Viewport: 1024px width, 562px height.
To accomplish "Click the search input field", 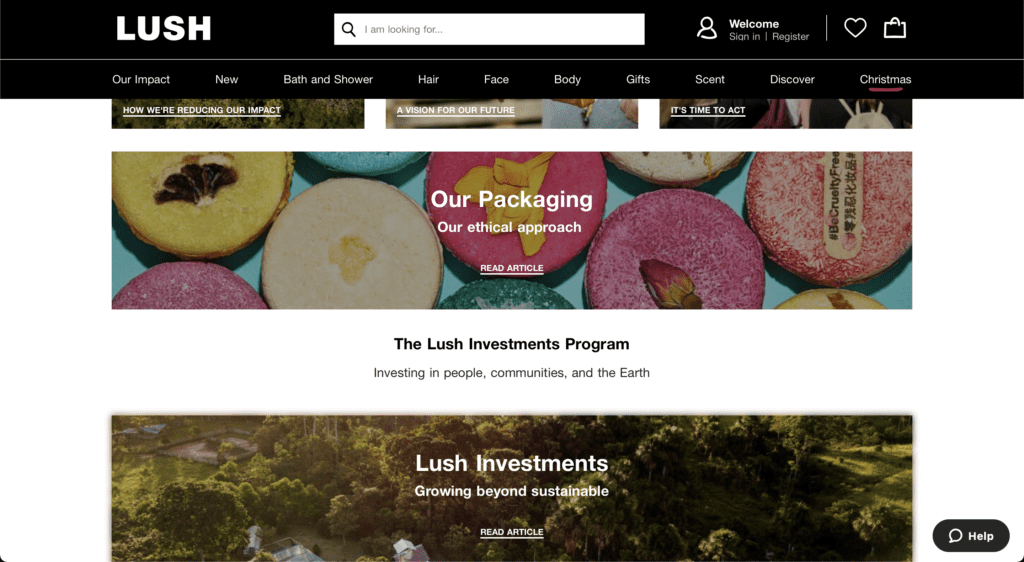I will pos(489,29).
